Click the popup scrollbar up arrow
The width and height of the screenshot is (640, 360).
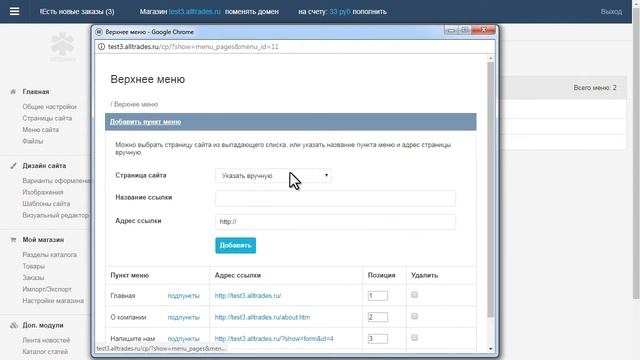(x=491, y=58)
